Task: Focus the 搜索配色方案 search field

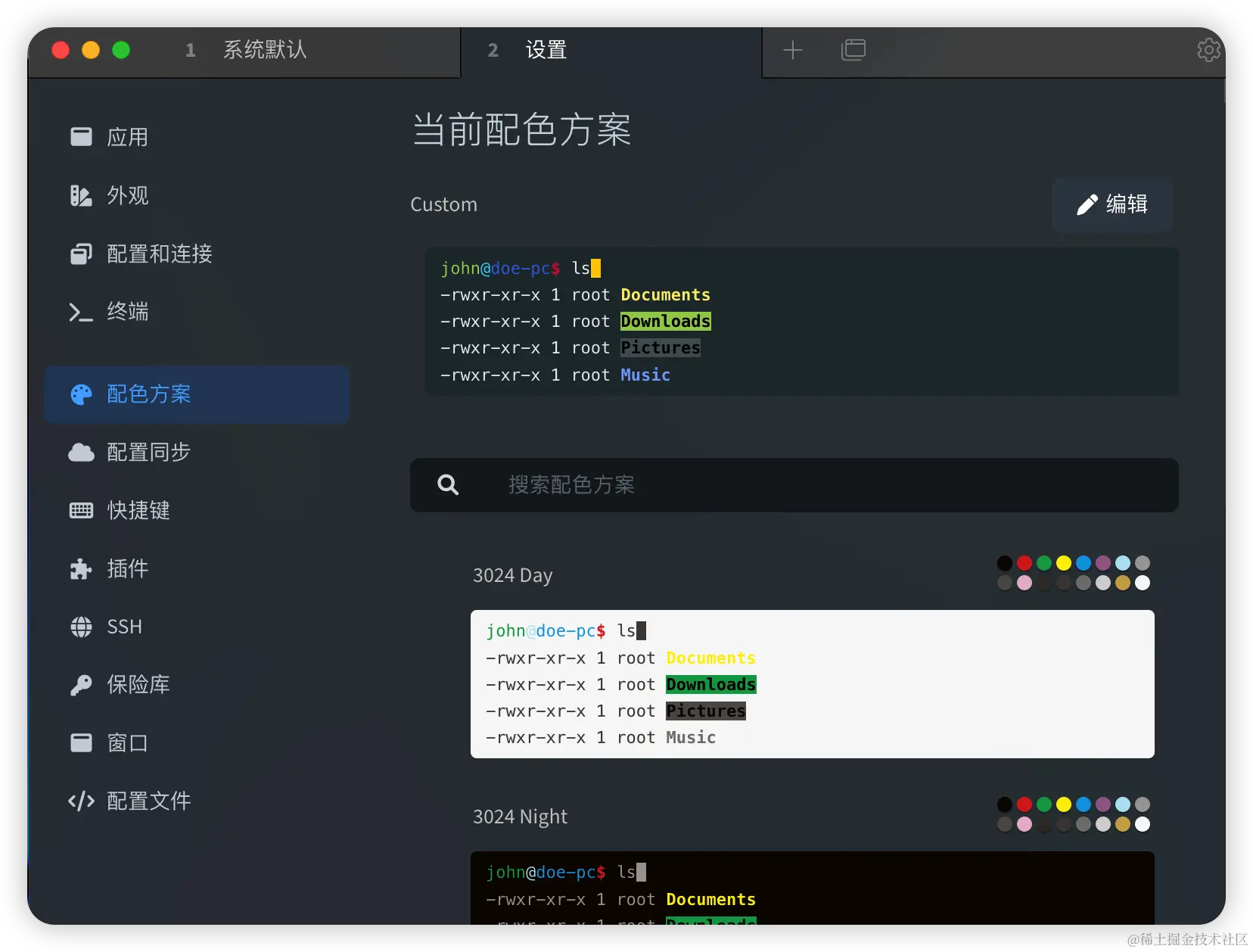Action: (794, 485)
